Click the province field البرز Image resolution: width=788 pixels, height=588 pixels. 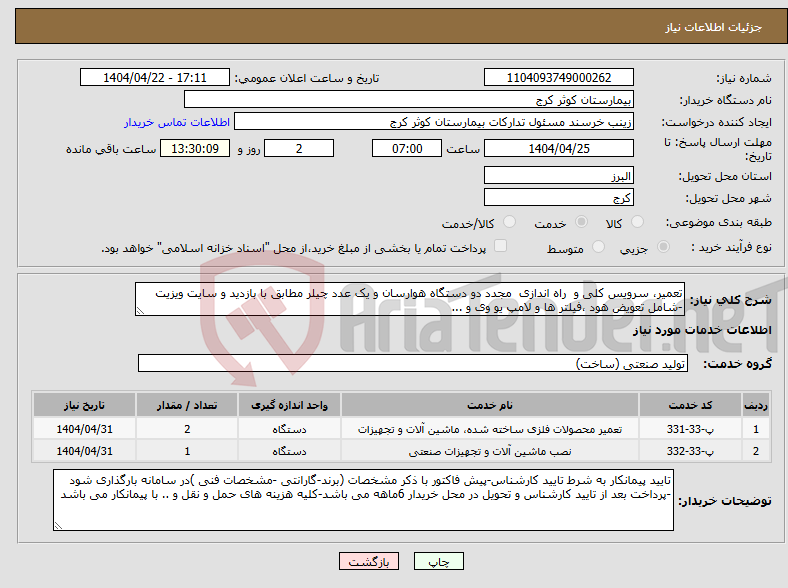click(558, 175)
